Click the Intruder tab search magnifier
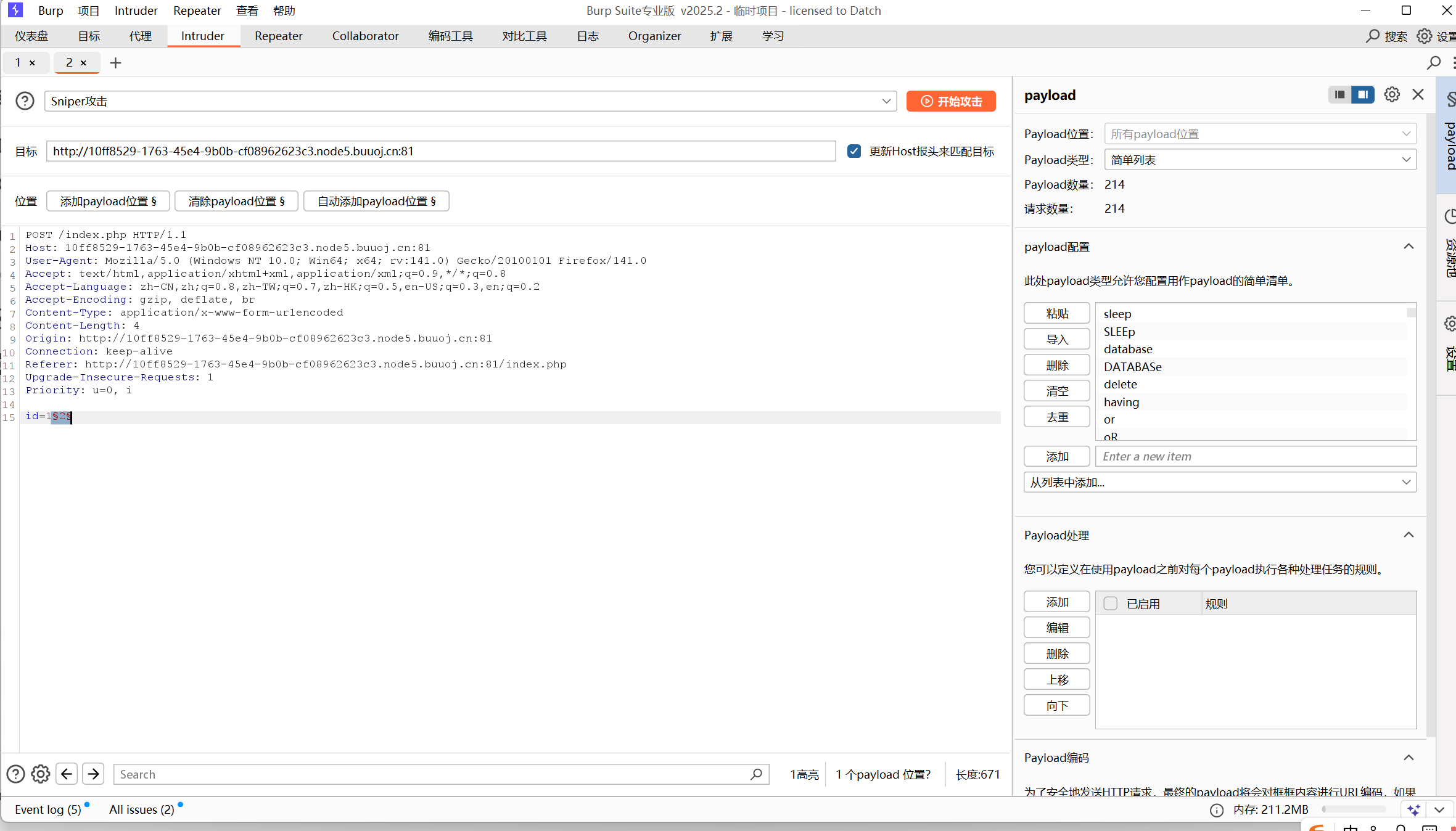The image size is (1456, 831). pyautogui.click(x=1434, y=63)
